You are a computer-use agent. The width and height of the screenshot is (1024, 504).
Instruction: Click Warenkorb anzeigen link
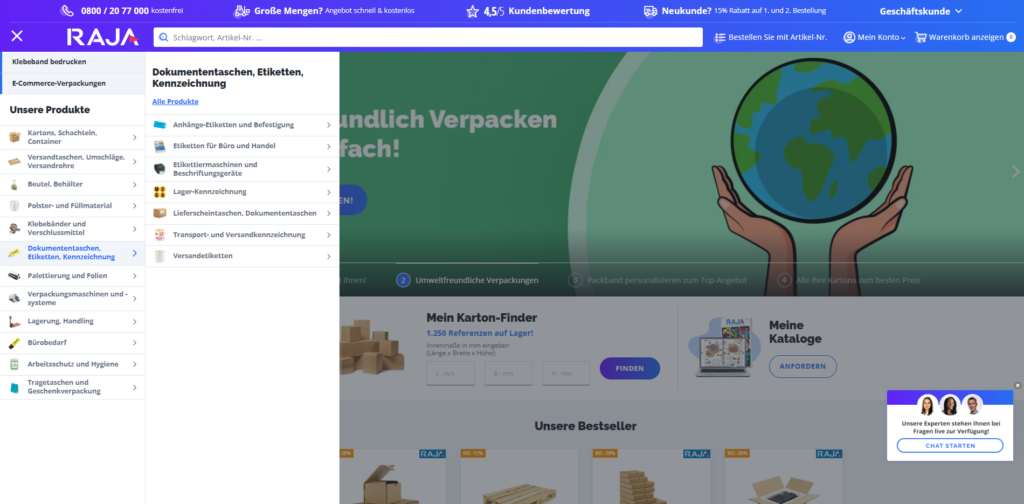point(965,37)
